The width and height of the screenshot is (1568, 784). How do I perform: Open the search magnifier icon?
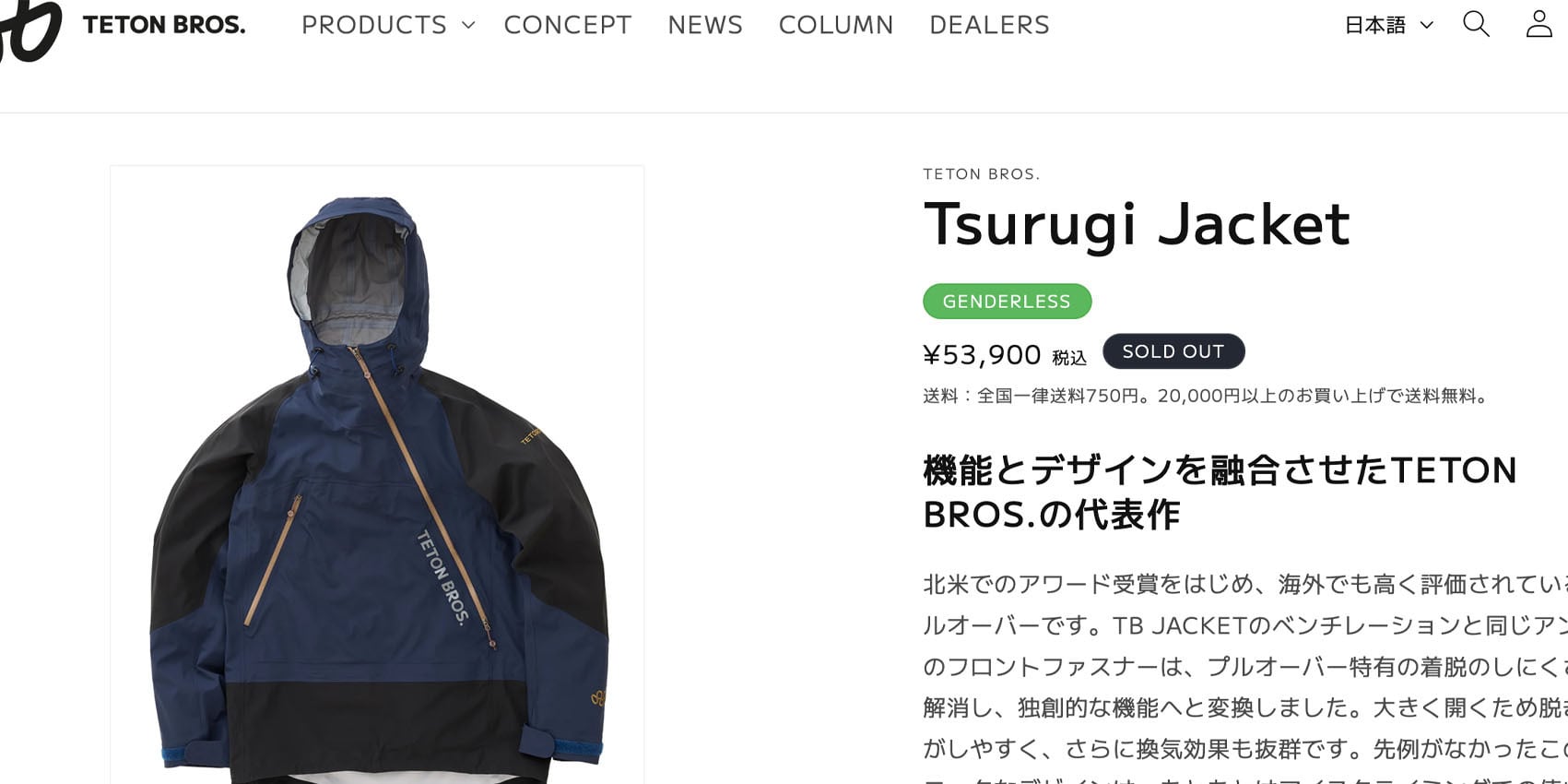pyautogui.click(x=1476, y=24)
